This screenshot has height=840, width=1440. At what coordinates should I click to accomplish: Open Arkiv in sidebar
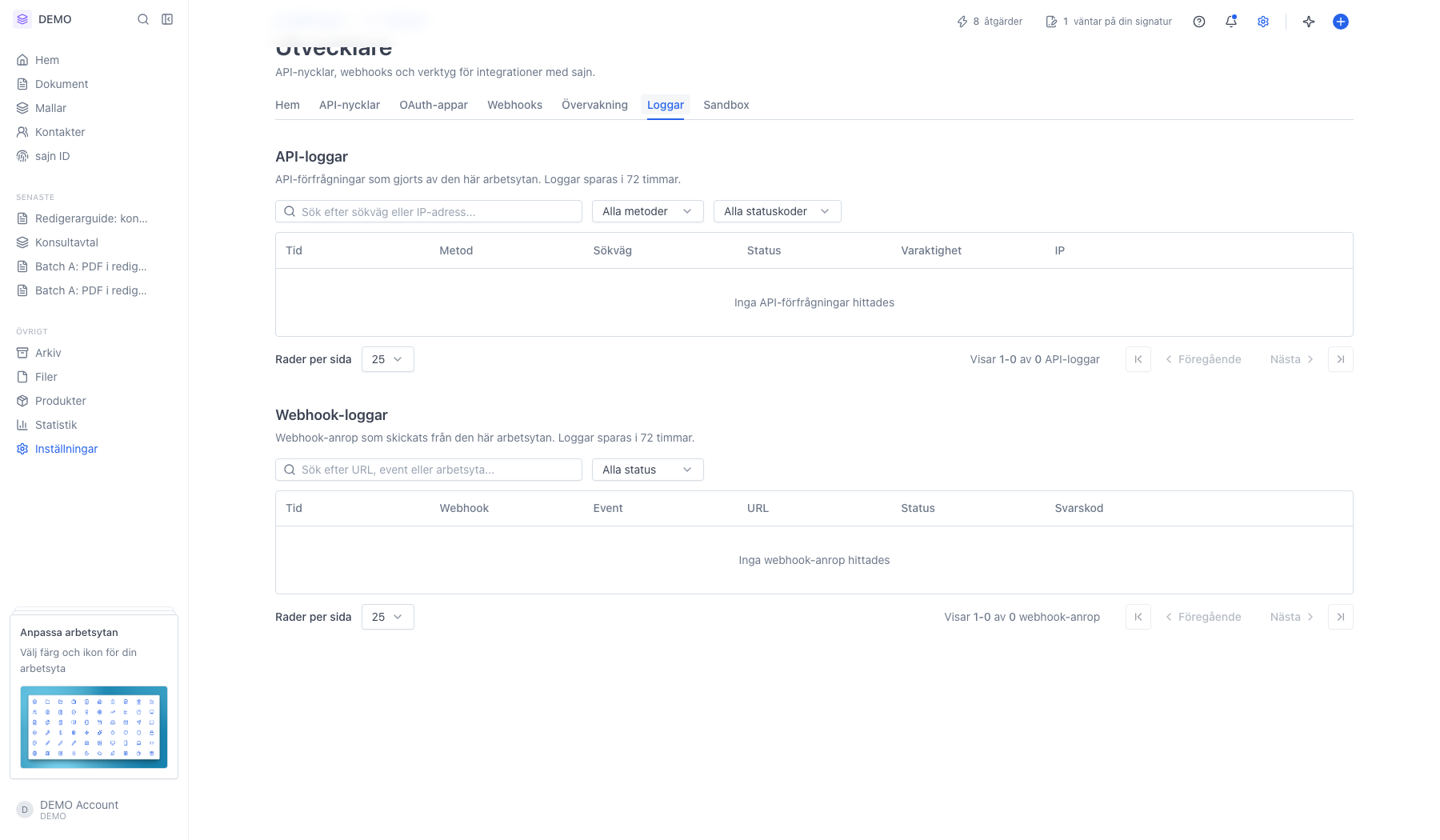[94, 353]
